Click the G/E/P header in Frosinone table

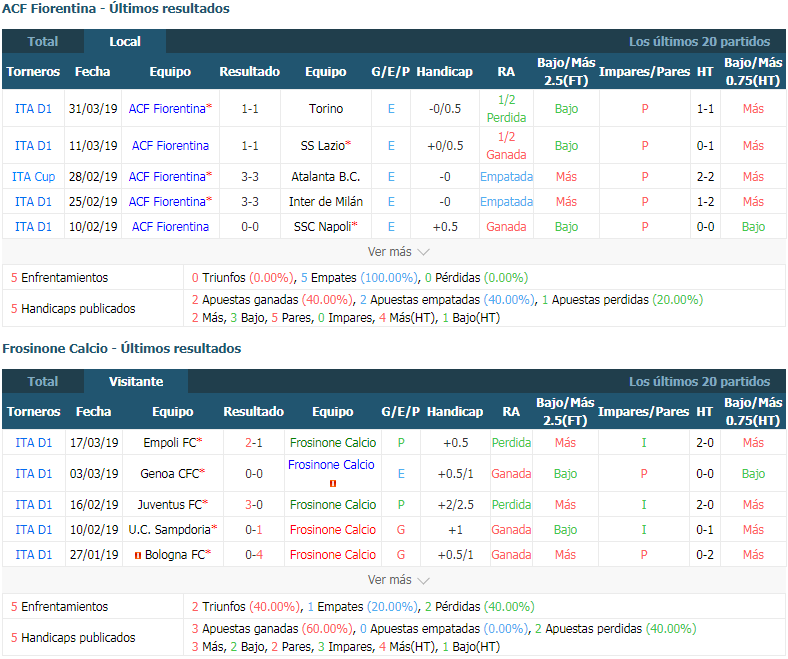pyautogui.click(x=401, y=412)
